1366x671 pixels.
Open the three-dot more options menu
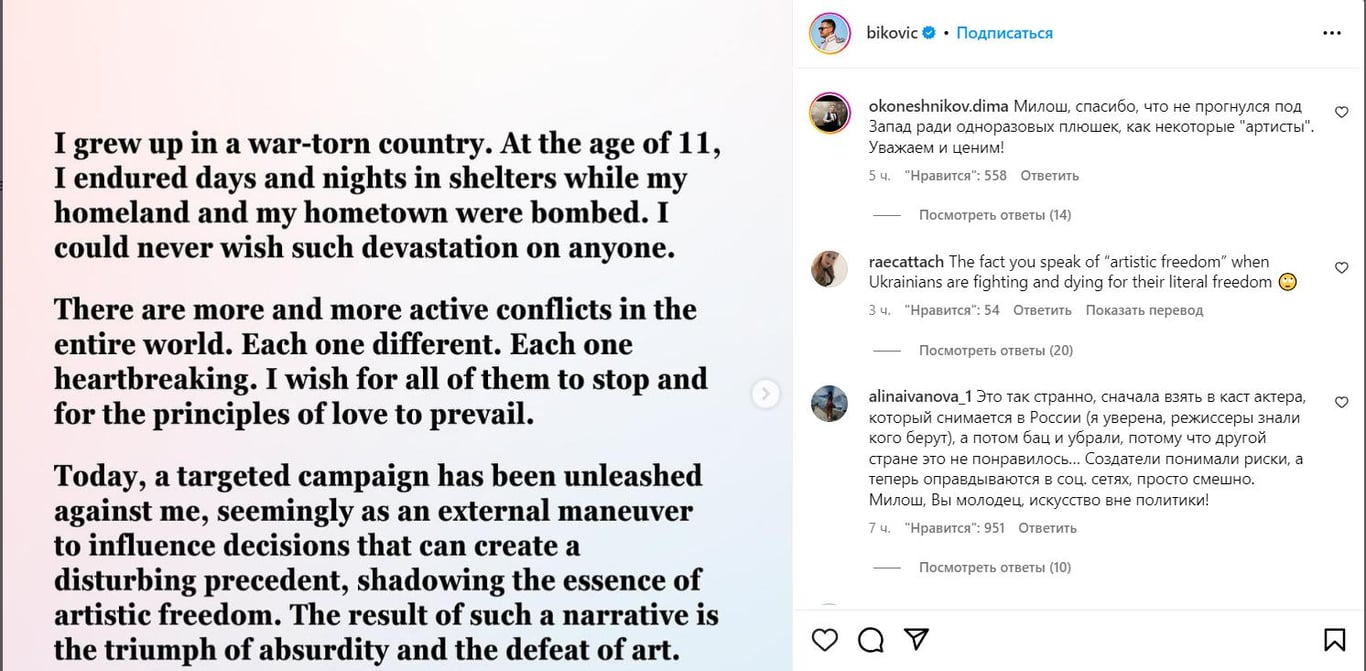[x=1331, y=33]
